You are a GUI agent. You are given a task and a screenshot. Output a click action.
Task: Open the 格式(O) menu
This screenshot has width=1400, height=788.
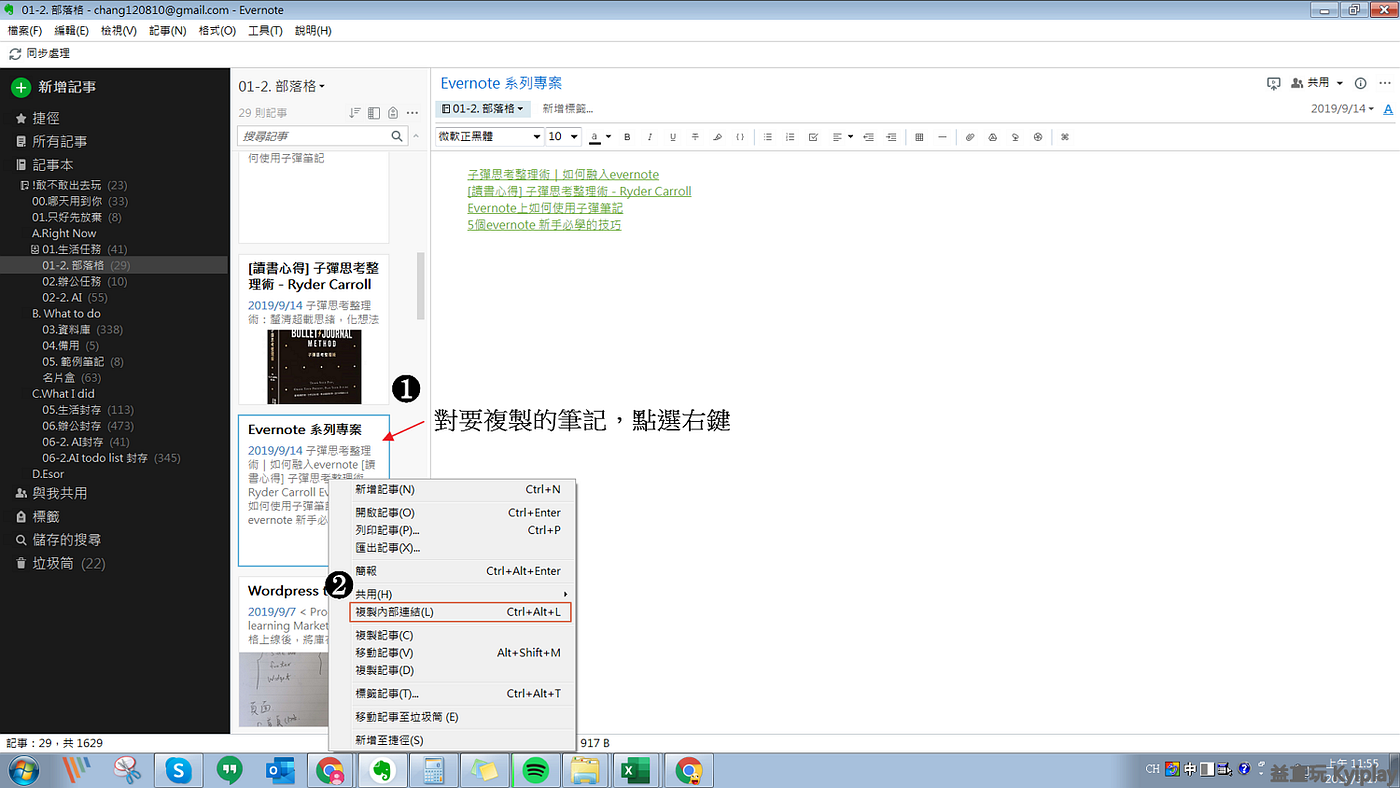(x=217, y=31)
